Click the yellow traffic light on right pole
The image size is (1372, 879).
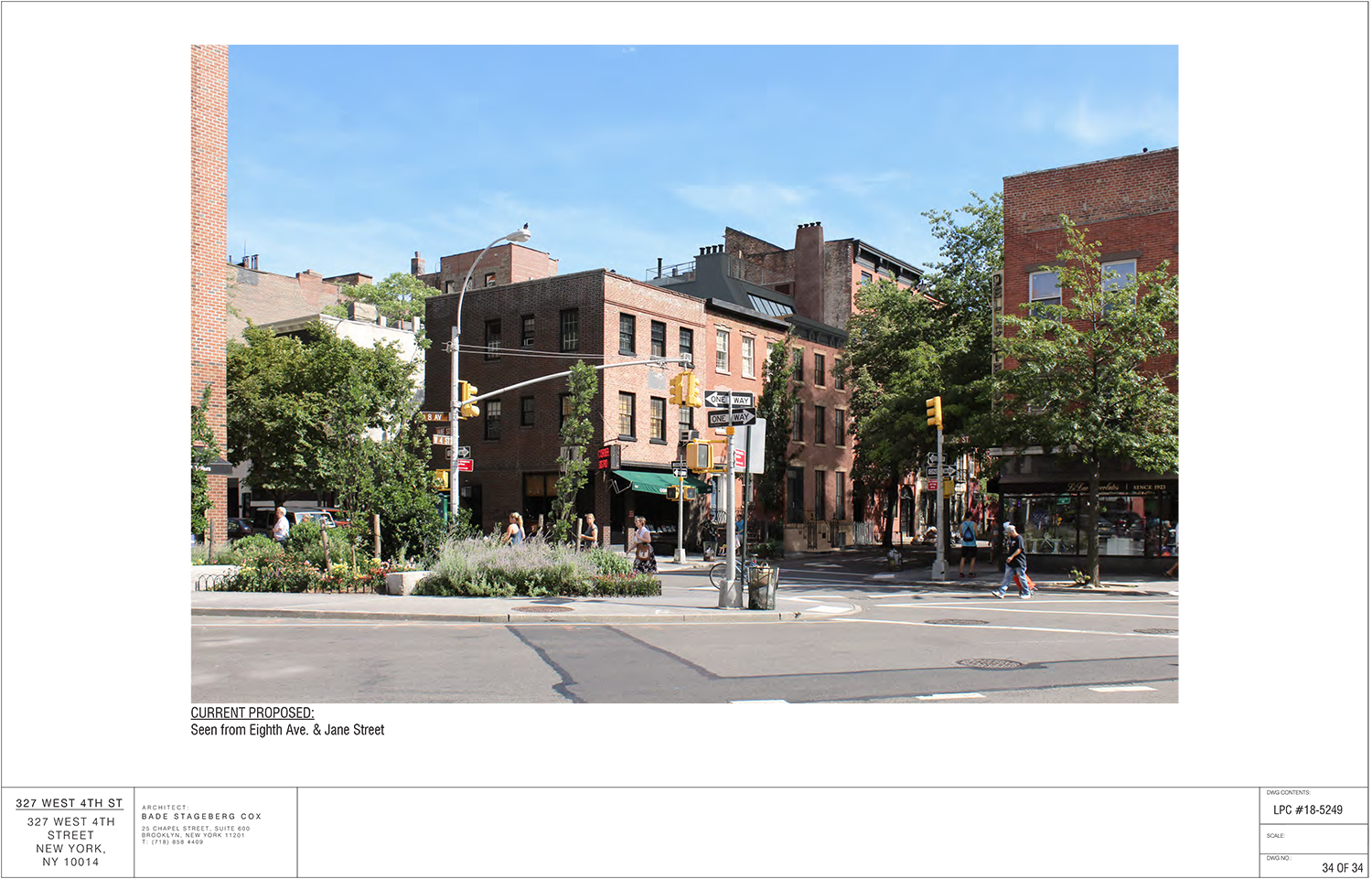click(934, 412)
